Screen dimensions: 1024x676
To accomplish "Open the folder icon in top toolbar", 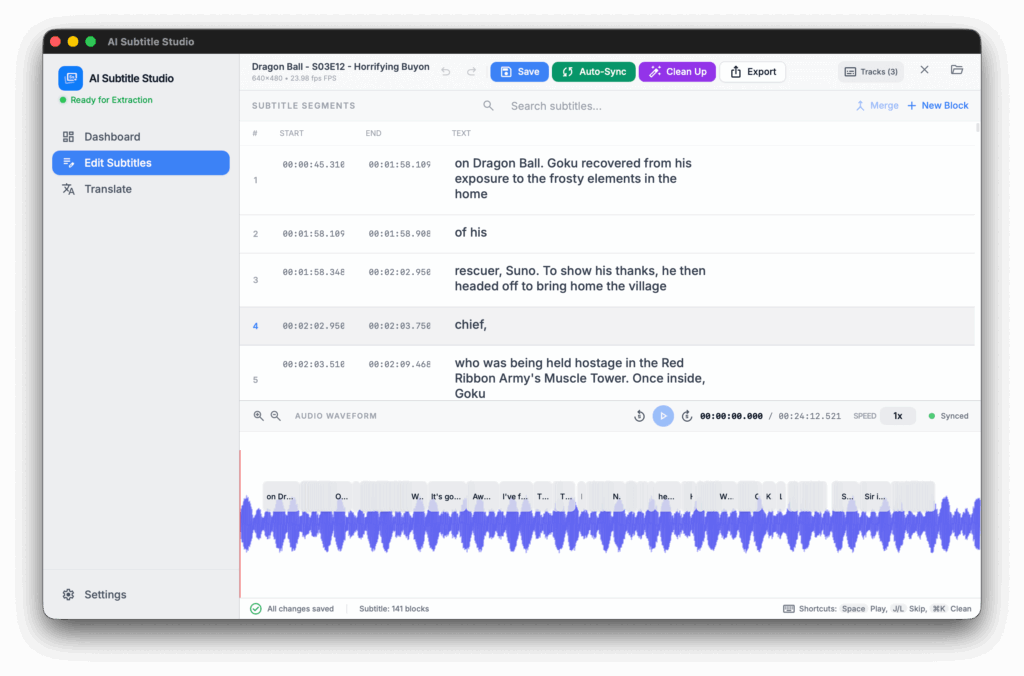I will [x=957, y=71].
